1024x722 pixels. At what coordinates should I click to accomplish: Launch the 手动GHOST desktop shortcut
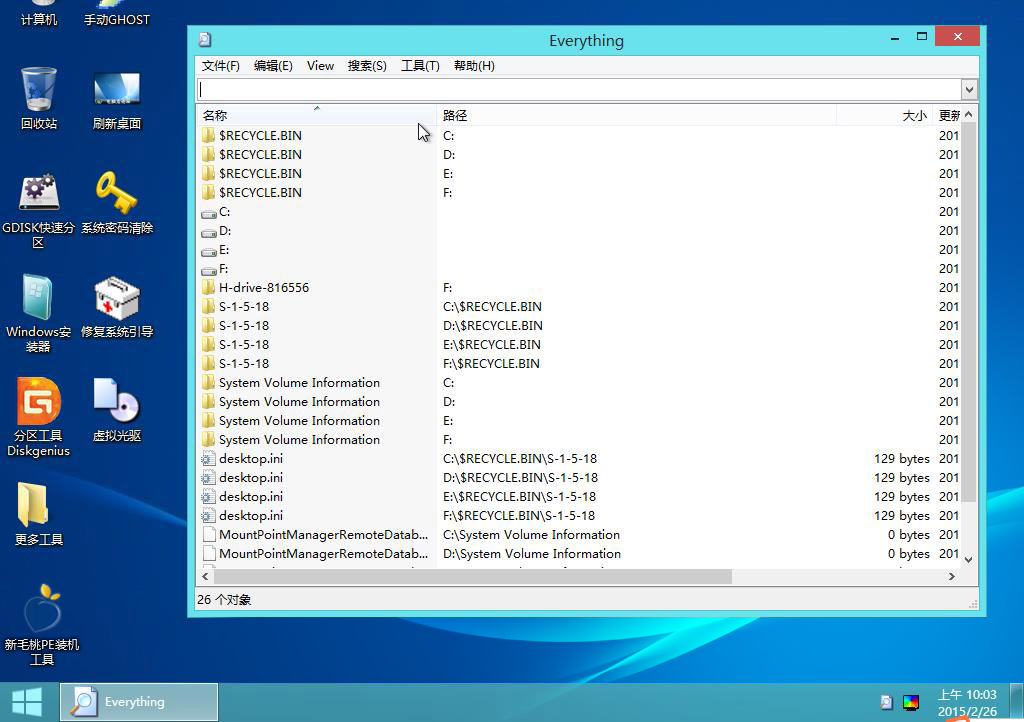click(x=117, y=13)
